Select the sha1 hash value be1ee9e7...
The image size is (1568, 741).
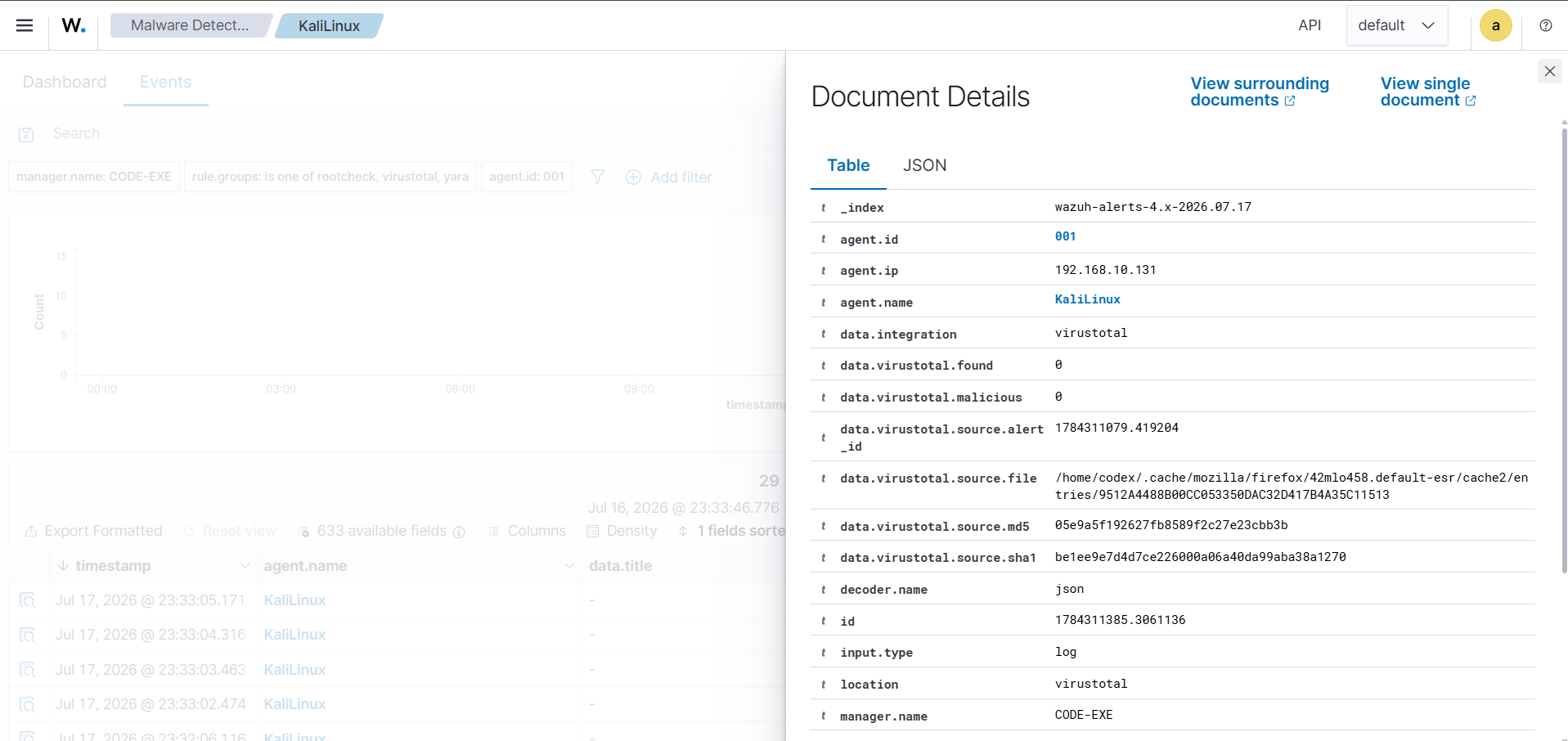coord(1200,557)
